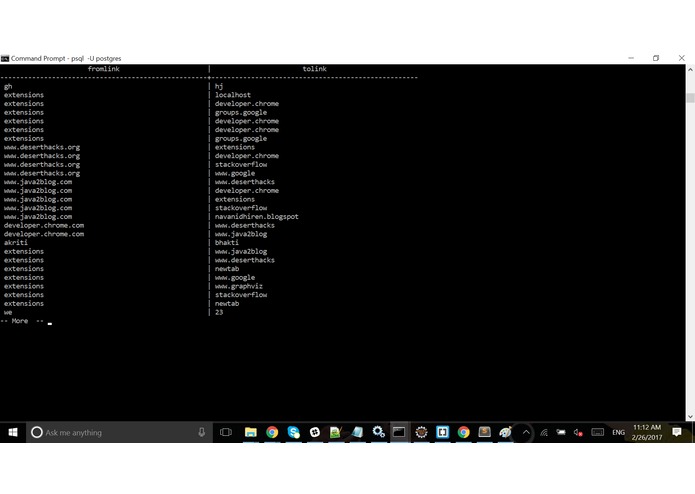Open the Slack taskbar icon
Viewport: 695px width, 494px height.
point(315,432)
